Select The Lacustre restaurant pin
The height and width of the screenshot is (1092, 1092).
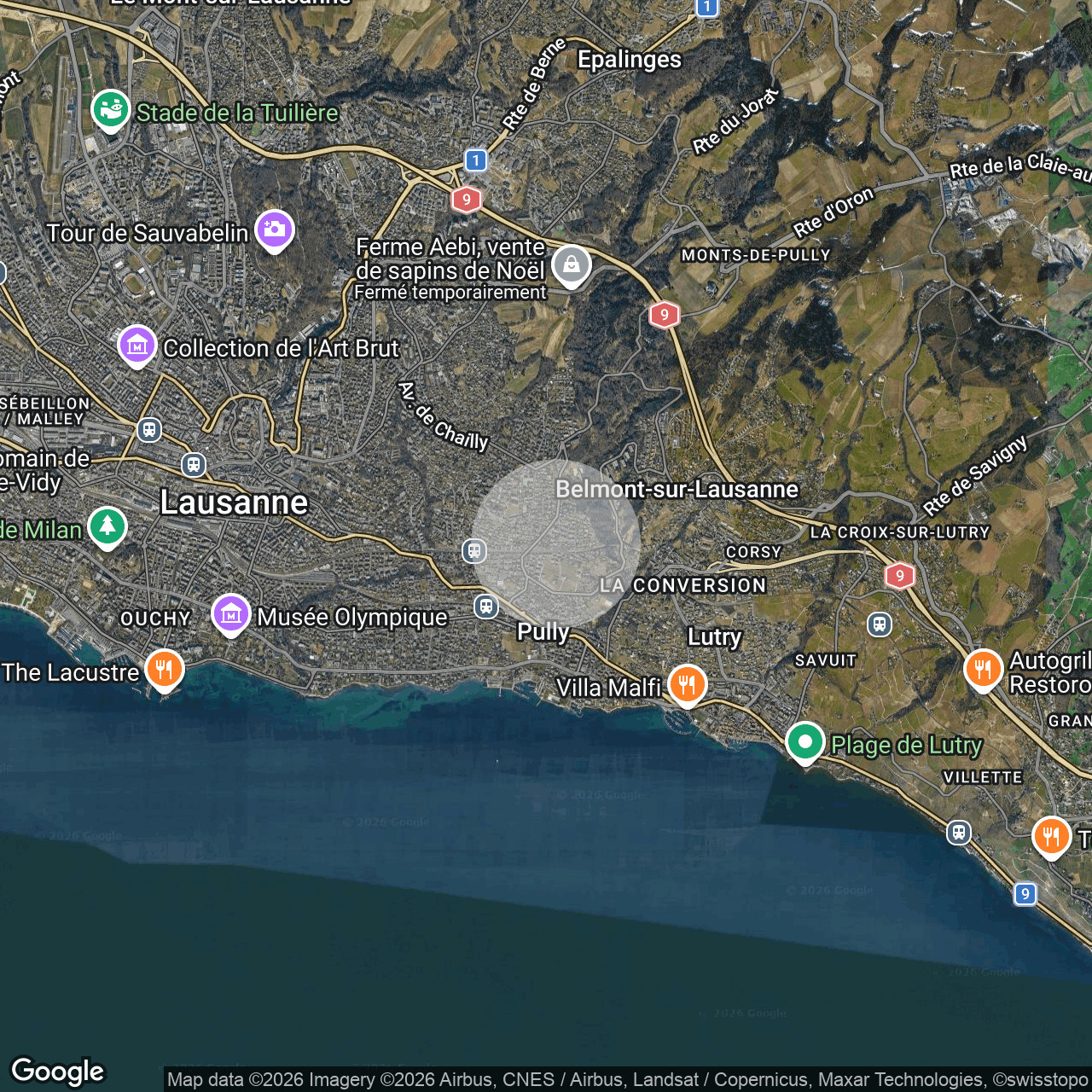tap(164, 670)
